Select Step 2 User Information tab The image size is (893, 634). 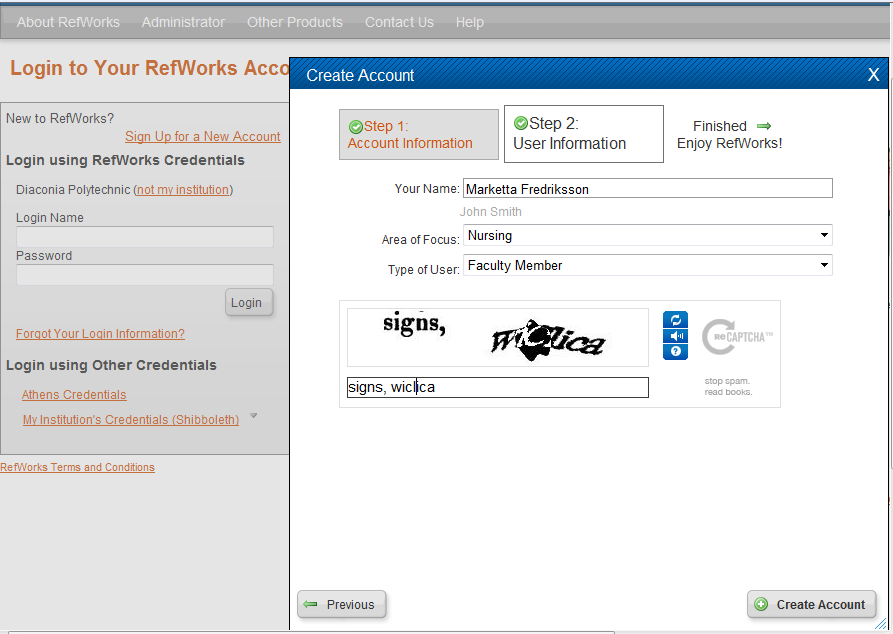(x=584, y=134)
